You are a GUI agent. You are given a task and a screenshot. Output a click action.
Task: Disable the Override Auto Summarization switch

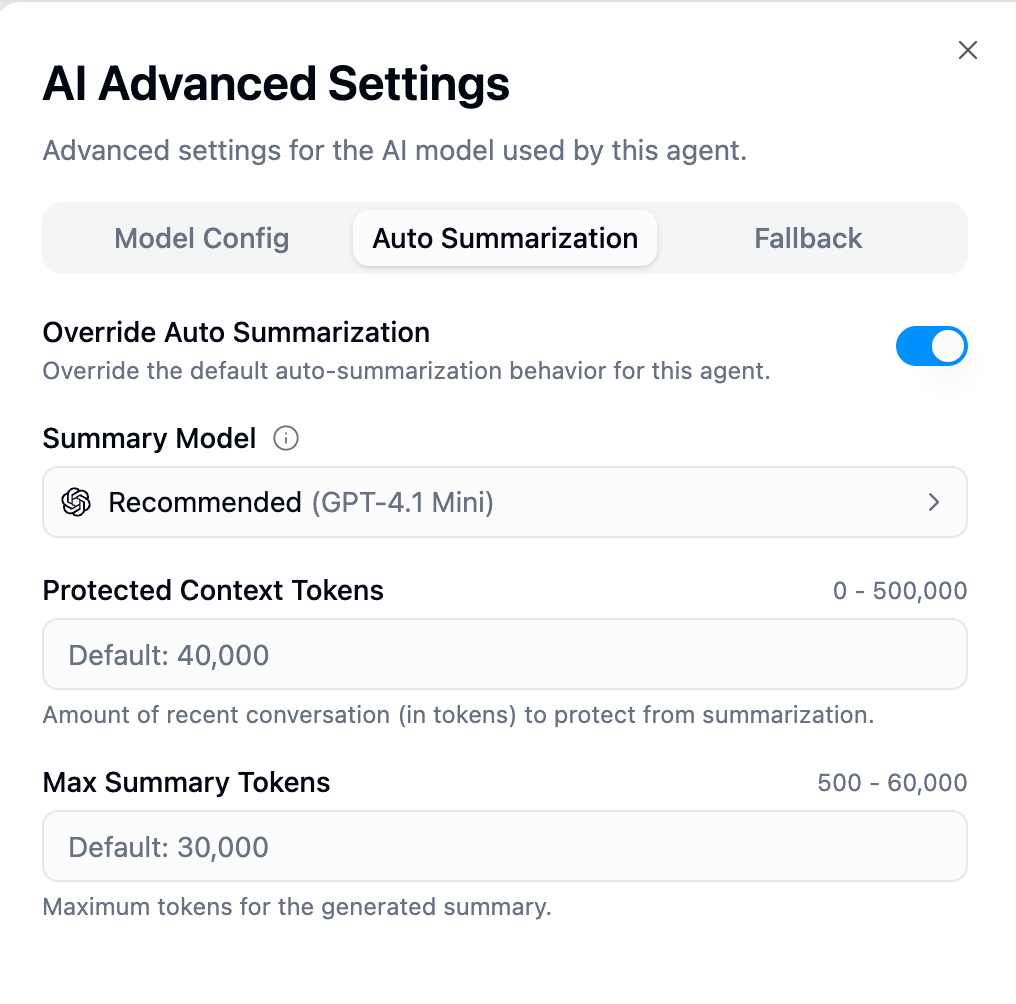pyautogui.click(x=932, y=346)
